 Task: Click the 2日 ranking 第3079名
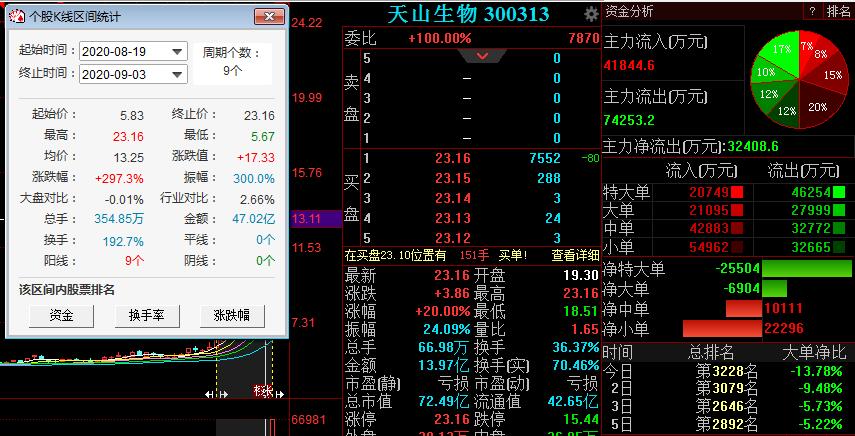727,389
